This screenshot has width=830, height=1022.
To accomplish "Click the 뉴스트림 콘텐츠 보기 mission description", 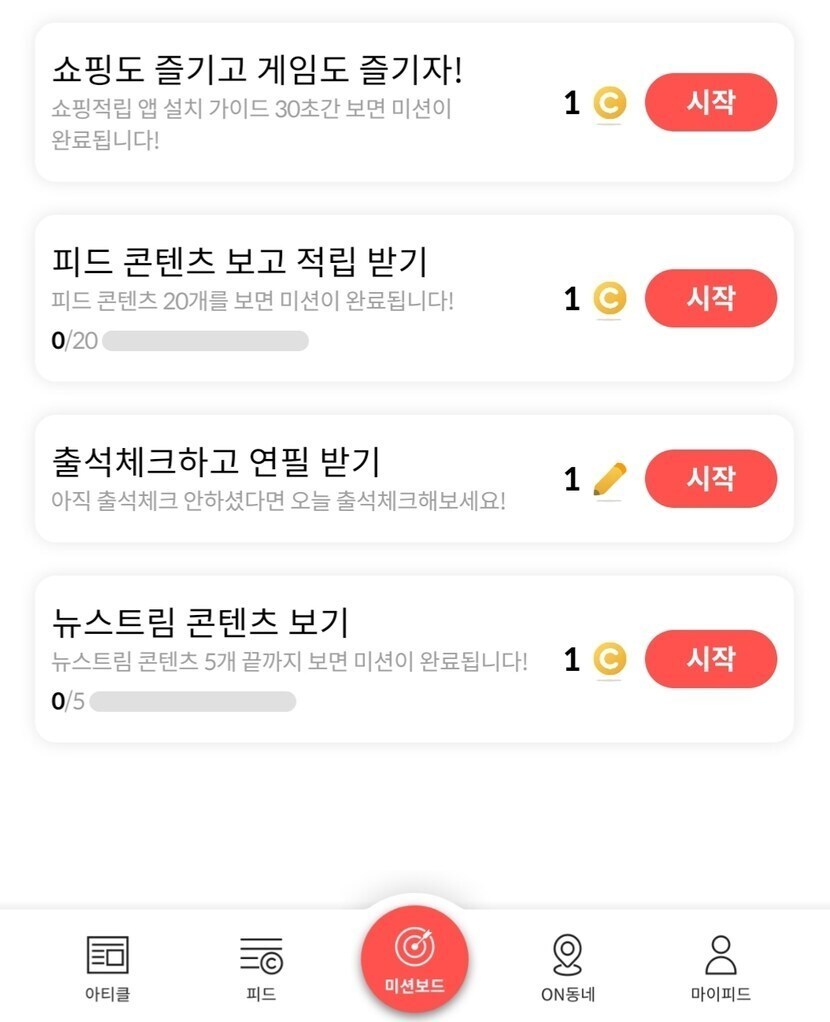I will [x=289, y=662].
